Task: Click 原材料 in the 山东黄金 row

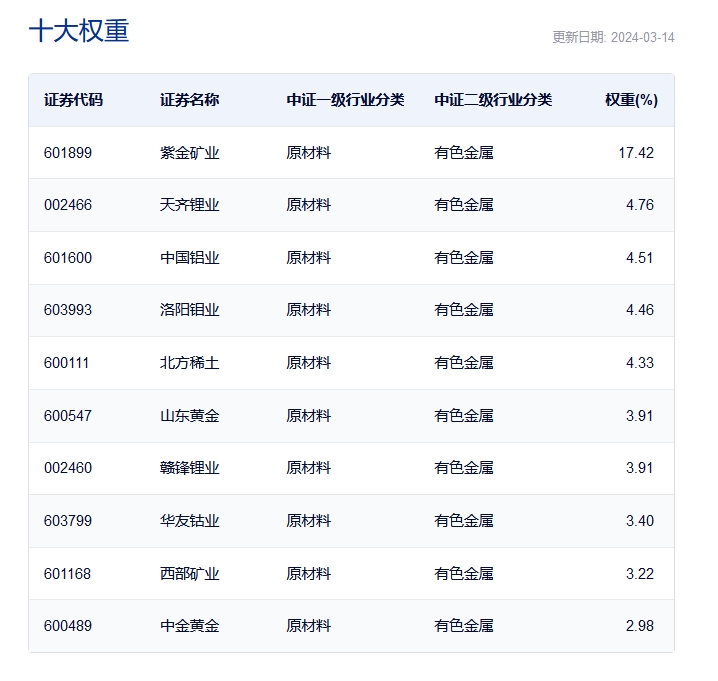Action: (x=309, y=416)
